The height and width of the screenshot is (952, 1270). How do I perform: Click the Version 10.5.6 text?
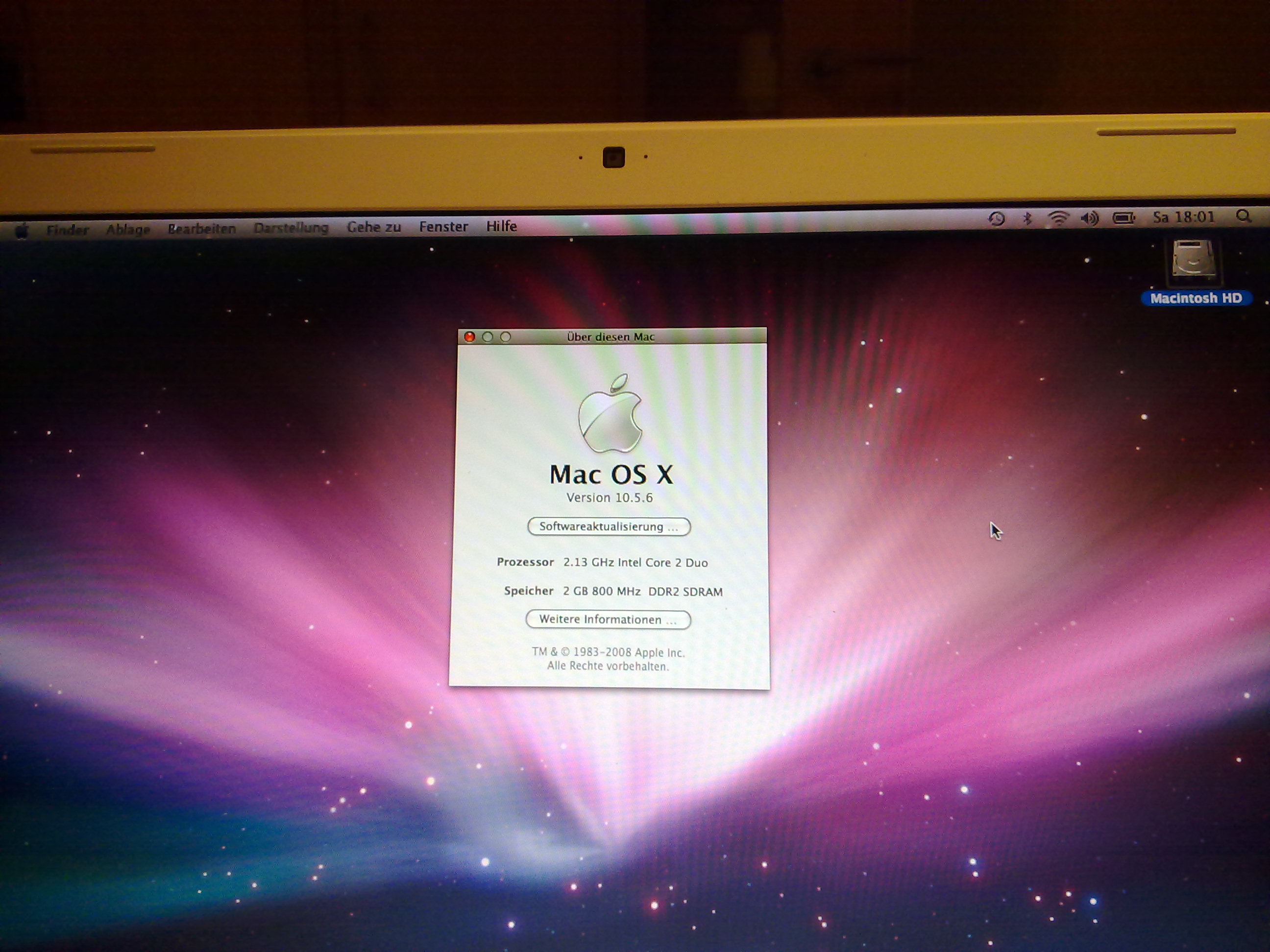609,498
